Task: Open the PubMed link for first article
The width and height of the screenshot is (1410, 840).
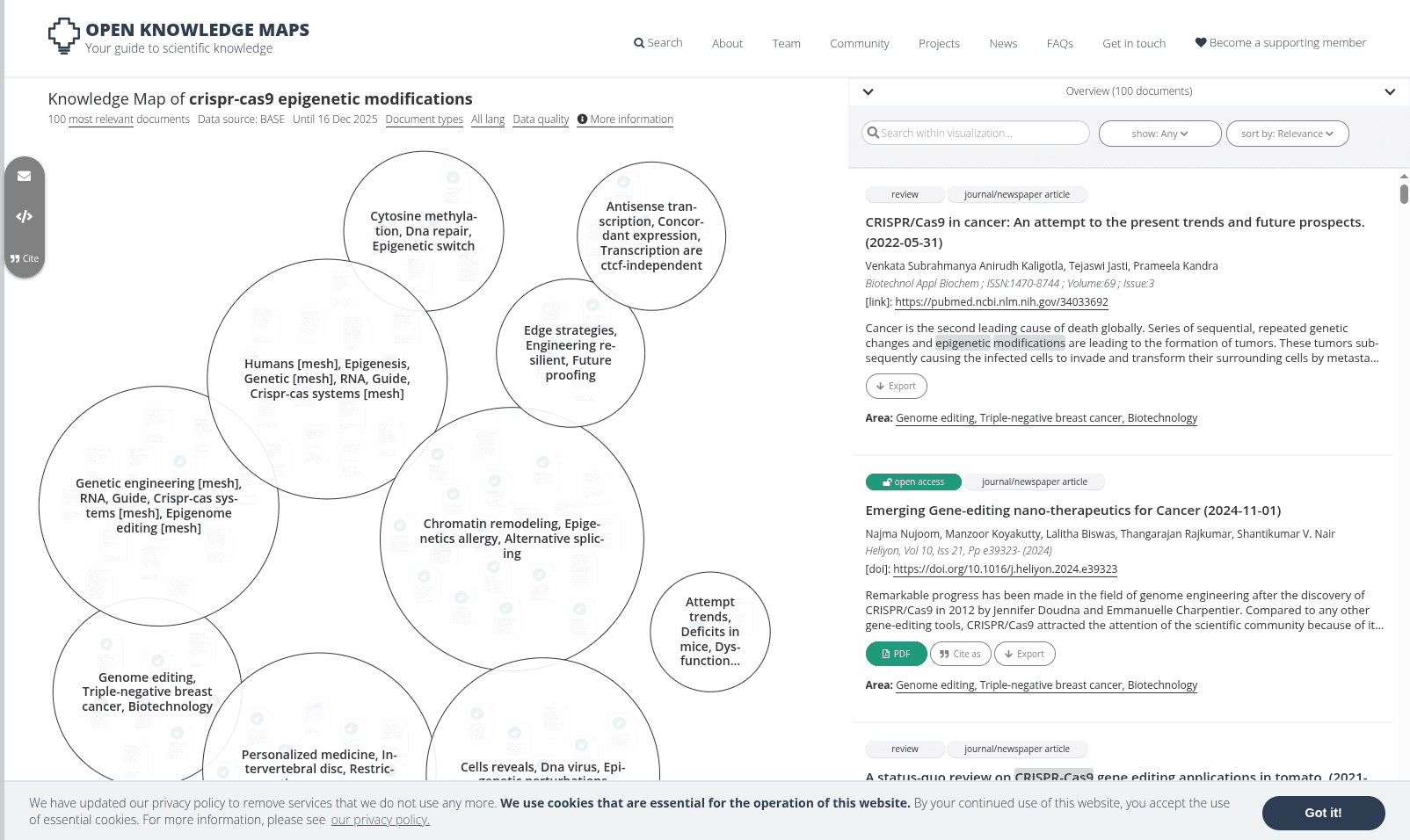Action: pos(1001,302)
